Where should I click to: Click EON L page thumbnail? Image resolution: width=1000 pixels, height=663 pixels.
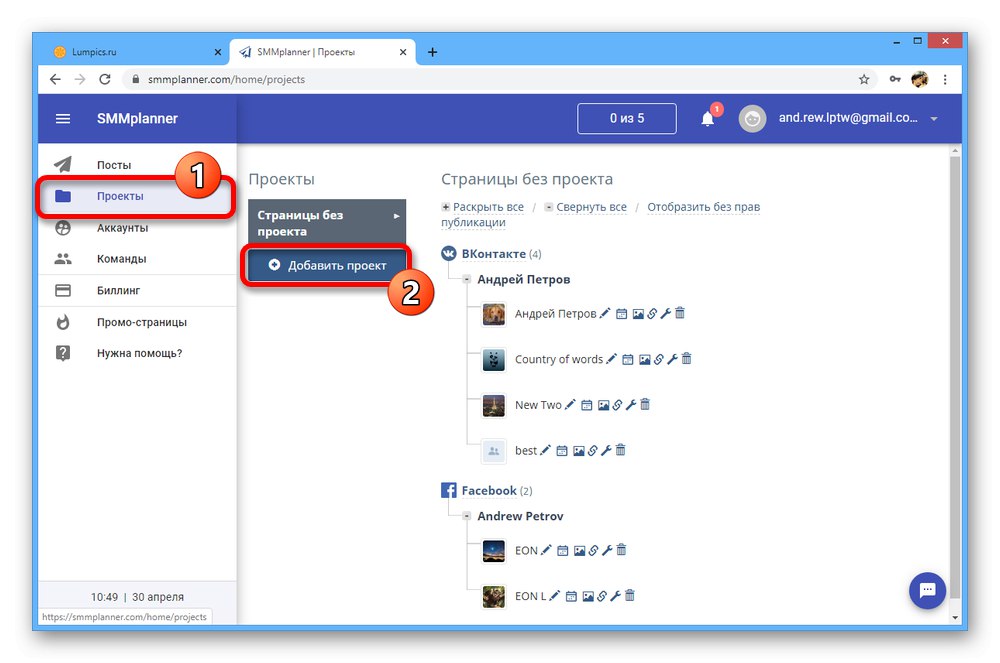point(494,597)
